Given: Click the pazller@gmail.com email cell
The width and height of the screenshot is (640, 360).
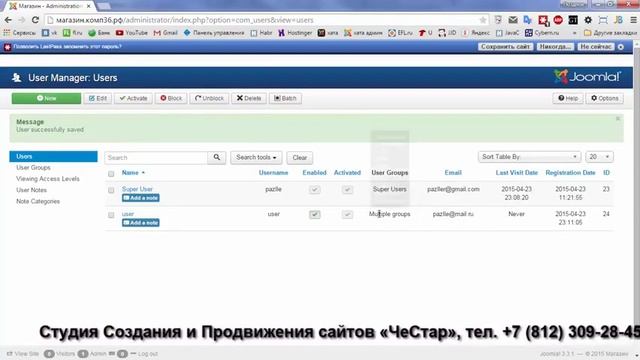Looking at the screenshot, I should tap(453, 189).
